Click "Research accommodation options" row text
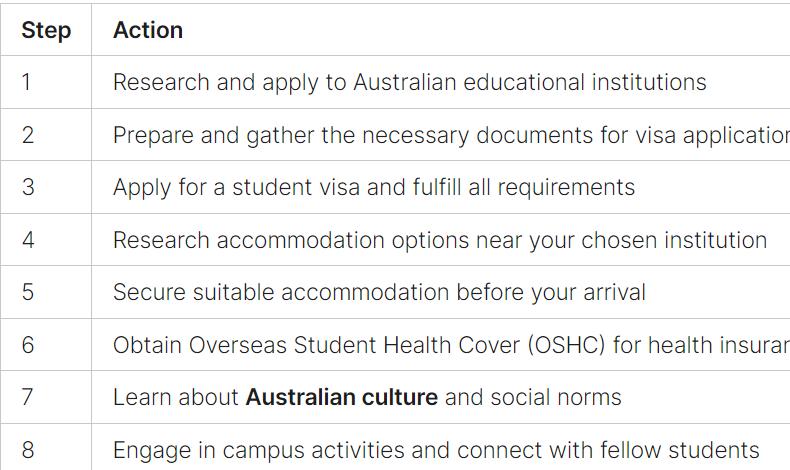 click(440, 240)
